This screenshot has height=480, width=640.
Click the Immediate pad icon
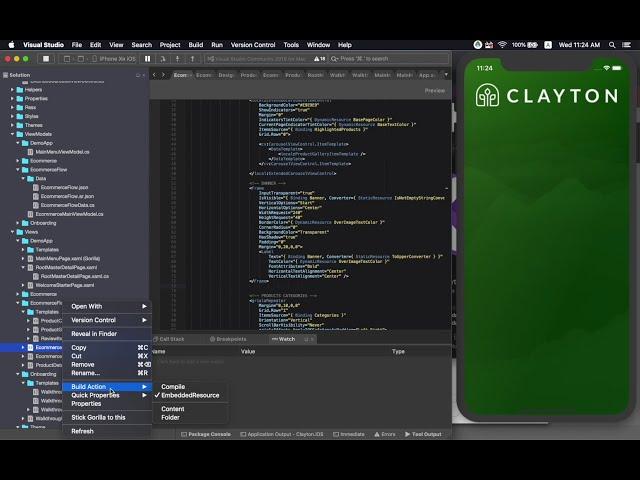[x=336, y=434]
